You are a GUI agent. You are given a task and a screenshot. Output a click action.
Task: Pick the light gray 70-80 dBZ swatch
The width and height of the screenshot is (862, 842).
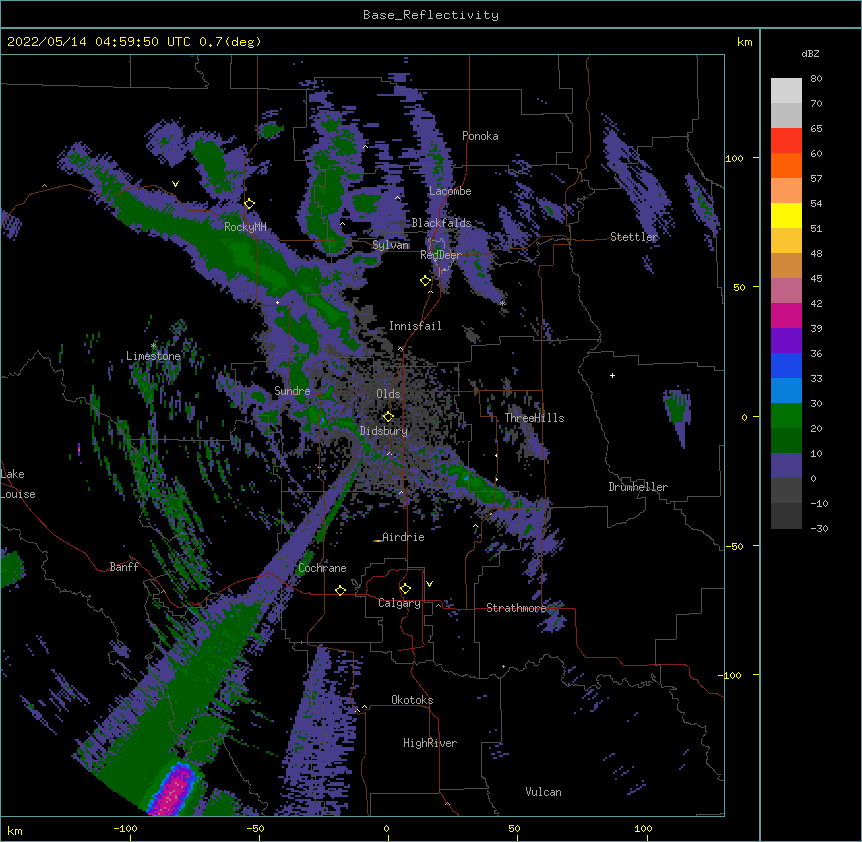tap(786, 91)
